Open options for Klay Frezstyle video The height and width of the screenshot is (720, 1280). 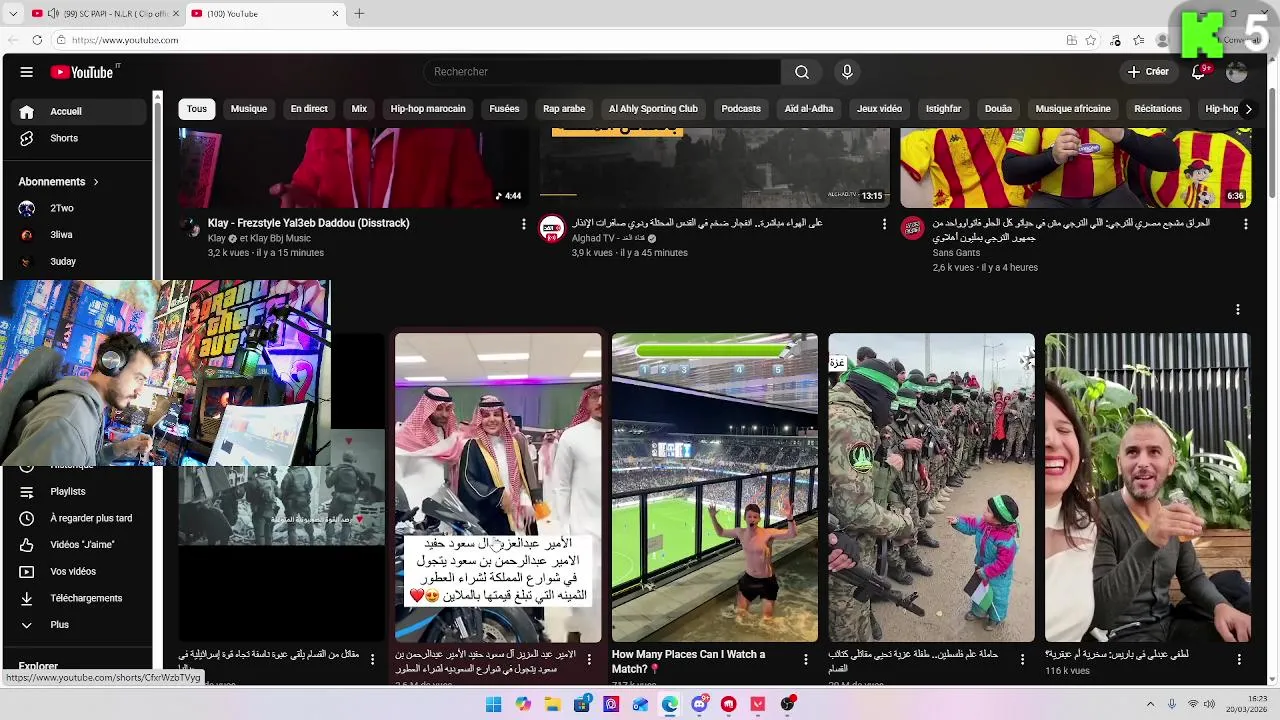(x=523, y=224)
